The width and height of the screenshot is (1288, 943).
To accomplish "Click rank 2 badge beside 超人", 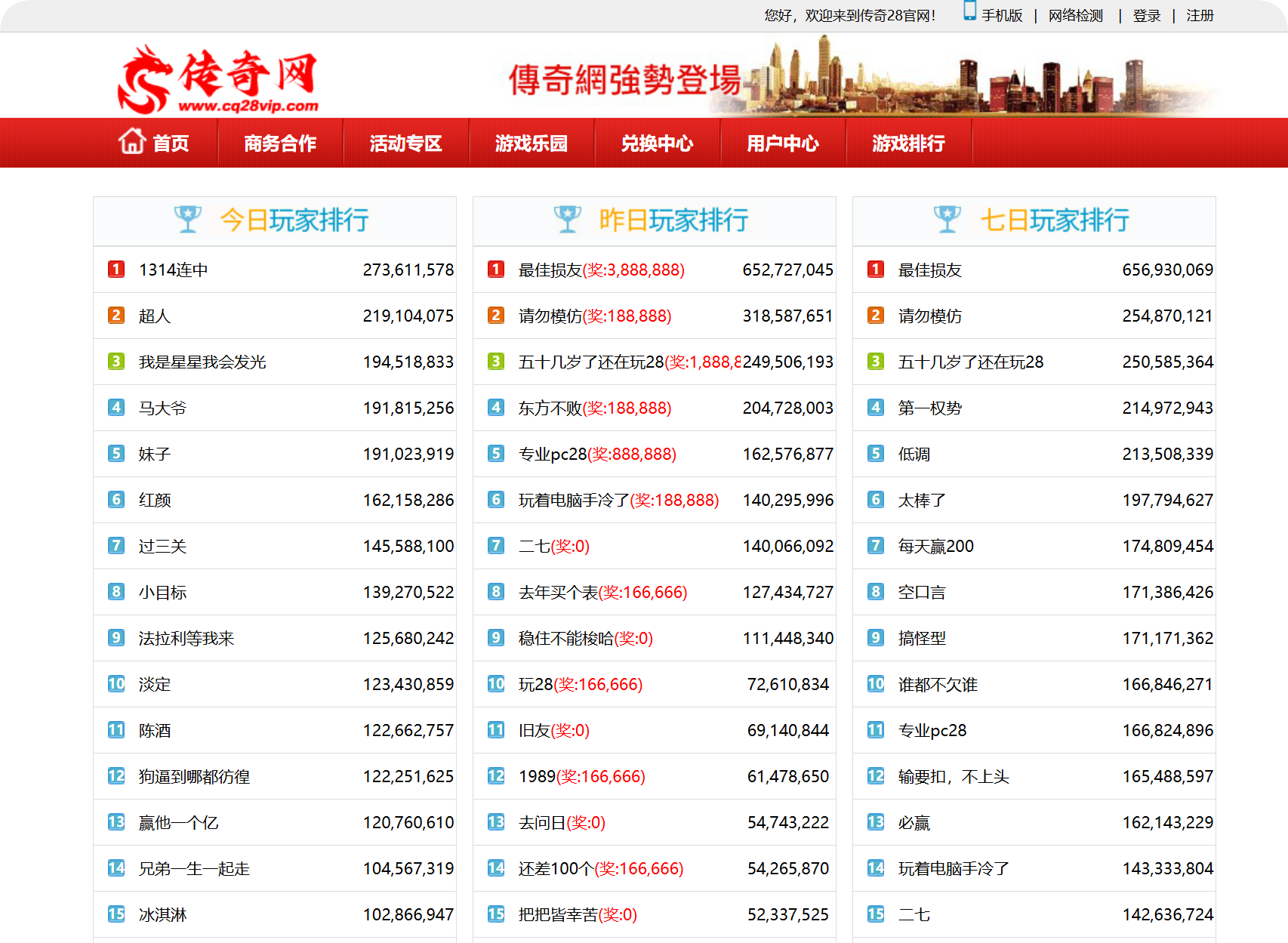I will pyautogui.click(x=116, y=316).
